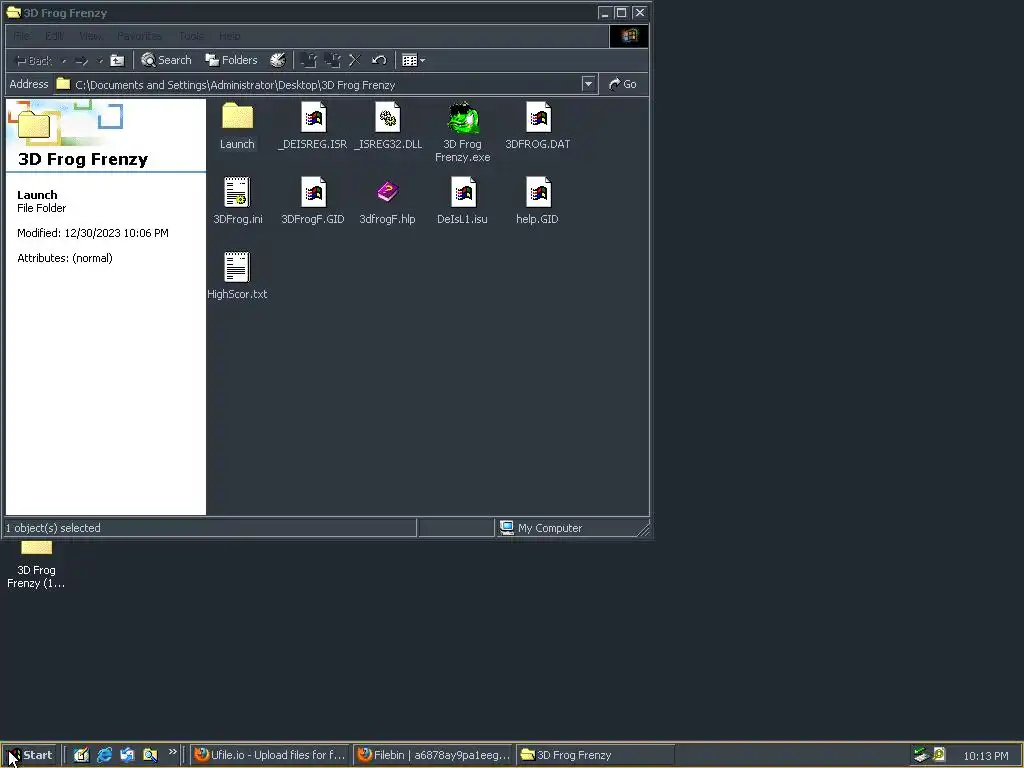Toggle the Folders pane

tap(231, 60)
